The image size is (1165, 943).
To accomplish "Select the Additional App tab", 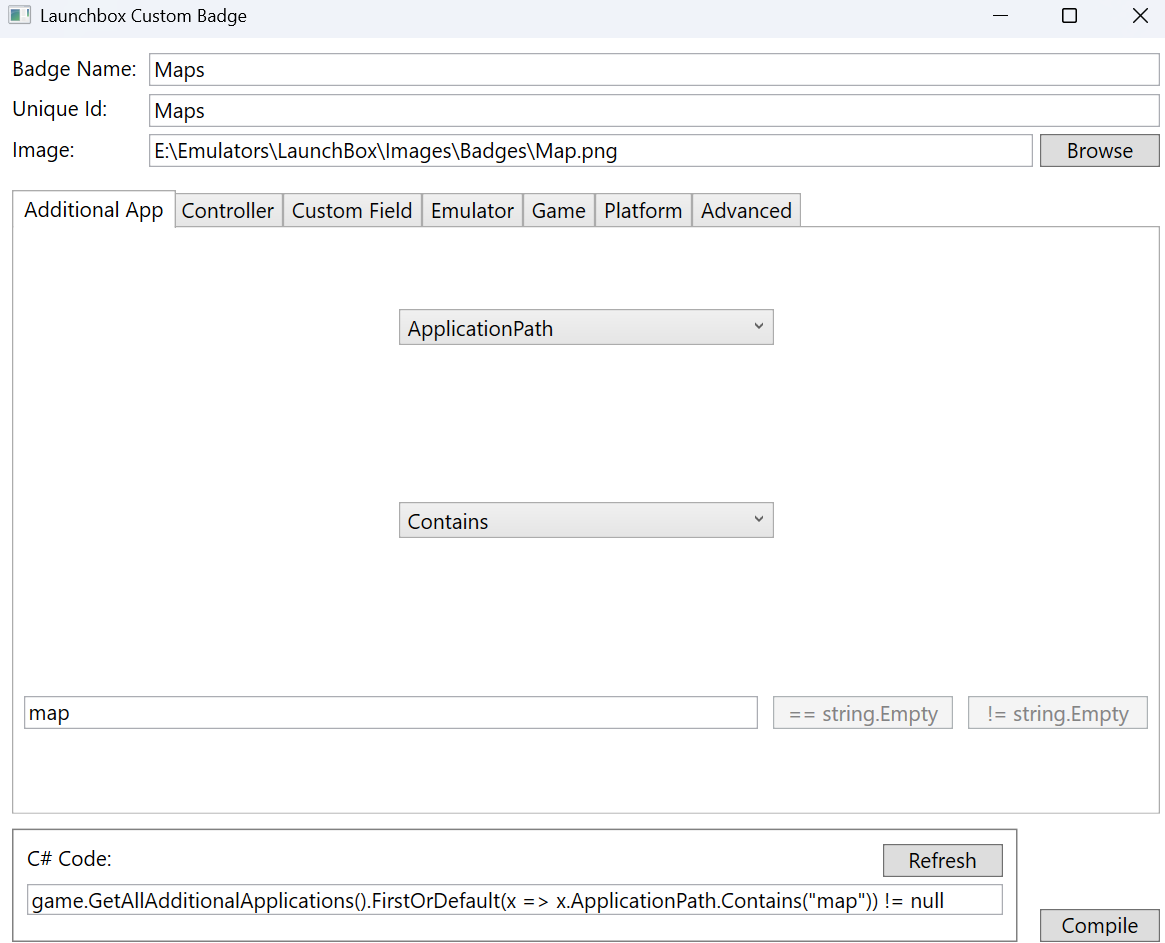I will (94, 210).
